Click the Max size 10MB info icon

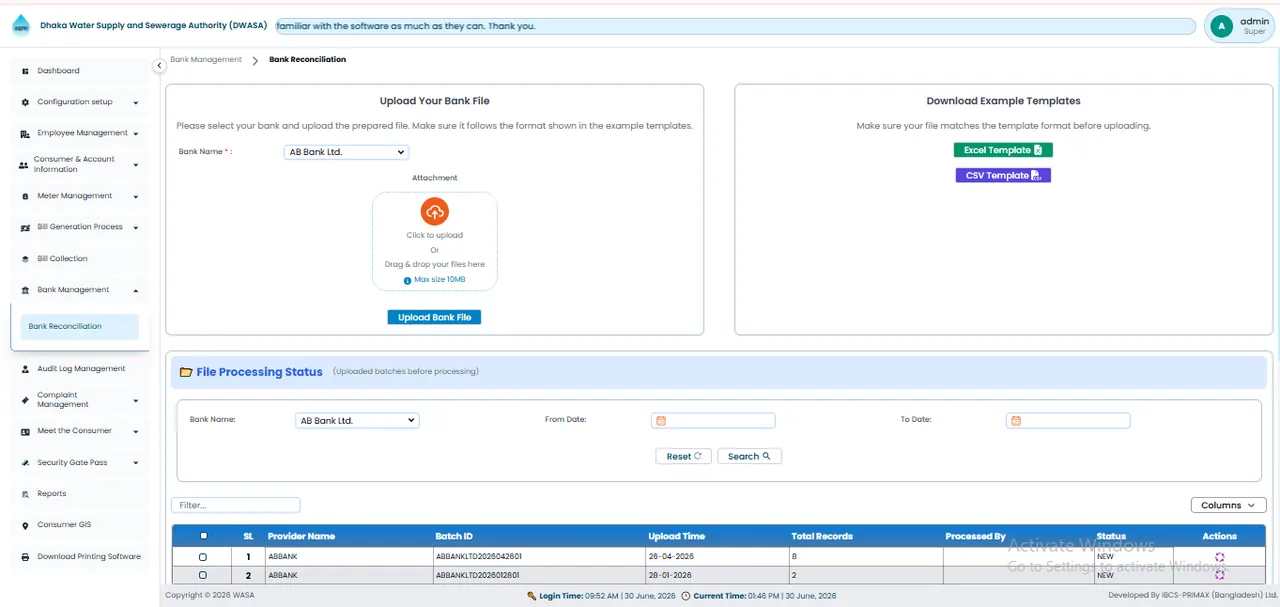pos(407,281)
